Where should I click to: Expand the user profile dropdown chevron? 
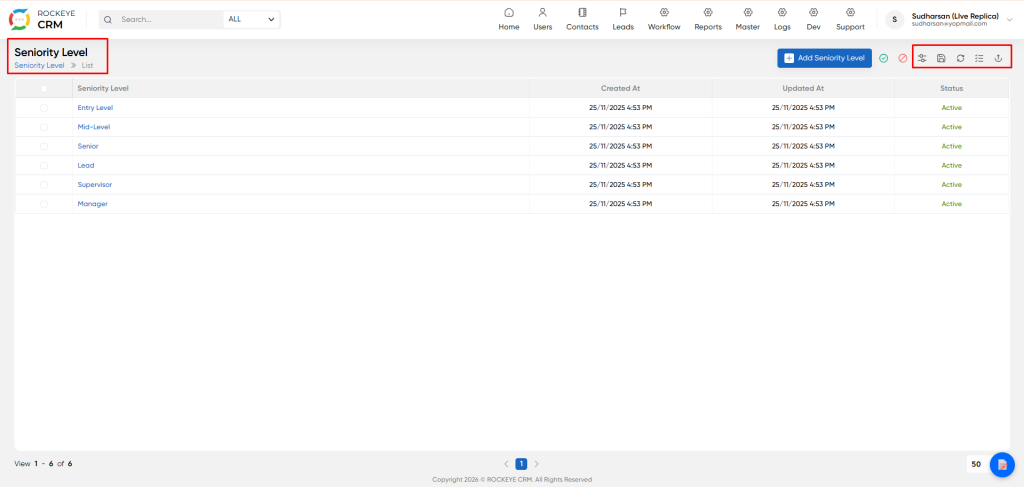click(x=1010, y=20)
